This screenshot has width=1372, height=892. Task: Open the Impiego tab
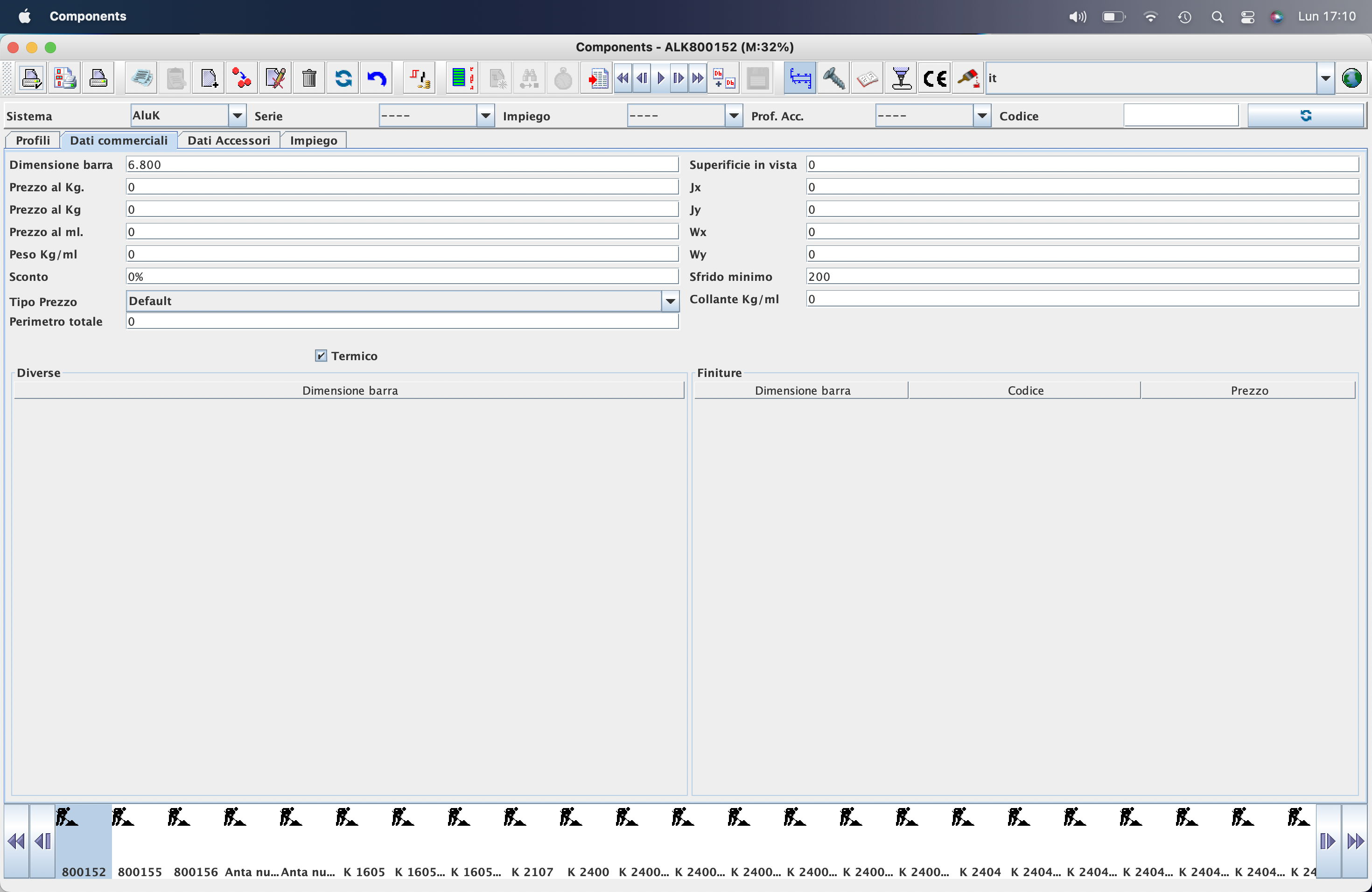[x=314, y=140]
